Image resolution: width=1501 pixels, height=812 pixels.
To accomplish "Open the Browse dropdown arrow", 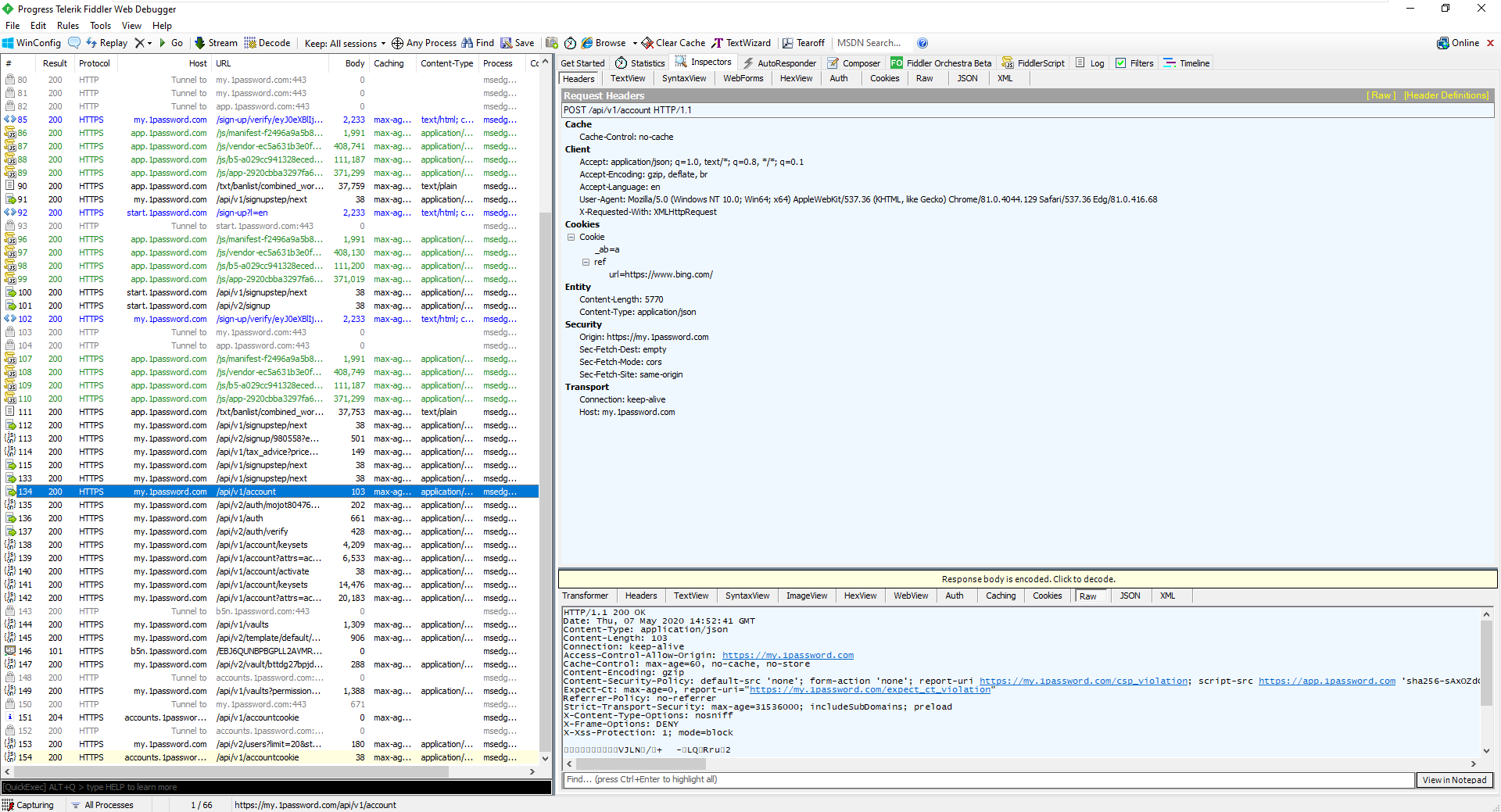I will point(635,44).
